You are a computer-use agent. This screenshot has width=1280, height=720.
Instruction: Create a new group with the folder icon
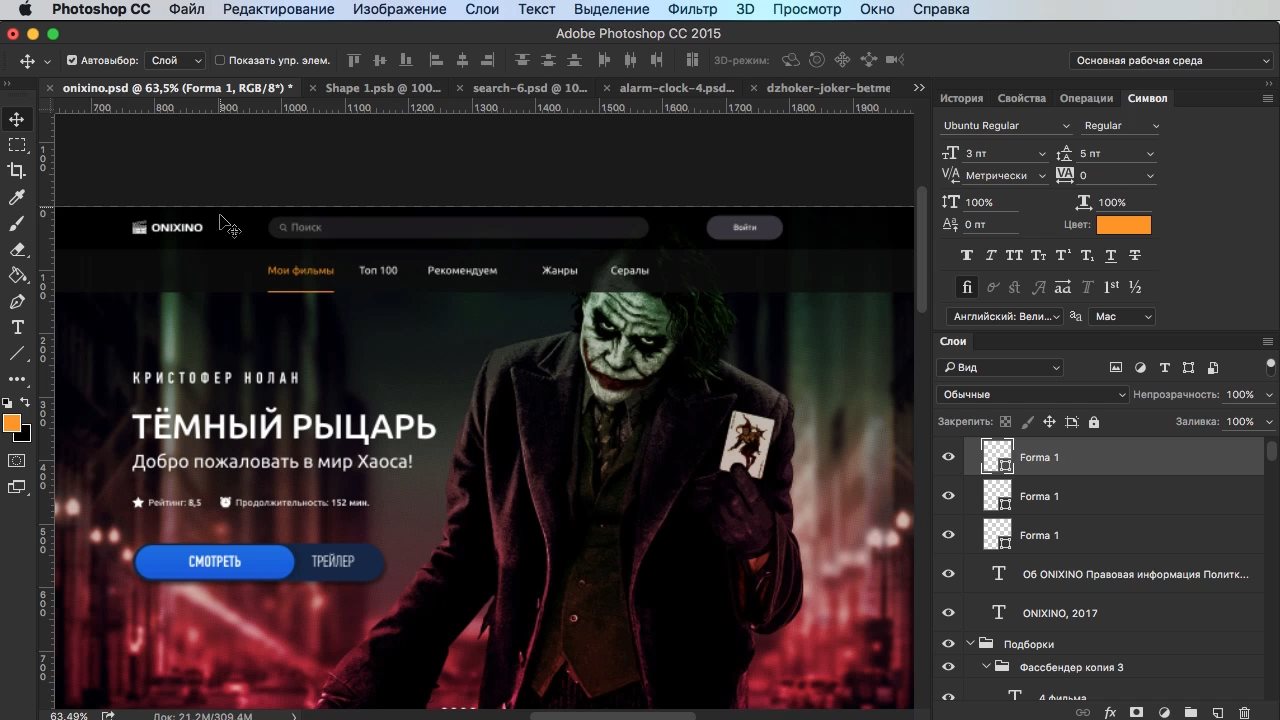click(x=1191, y=713)
